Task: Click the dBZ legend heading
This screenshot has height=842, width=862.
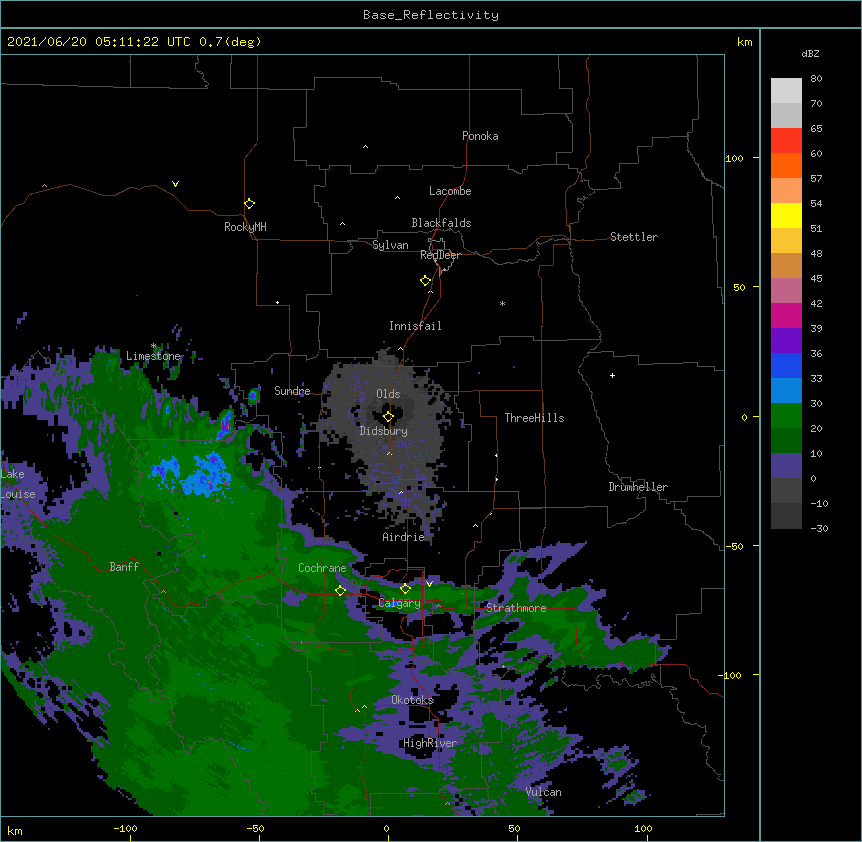Action: [810, 54]
